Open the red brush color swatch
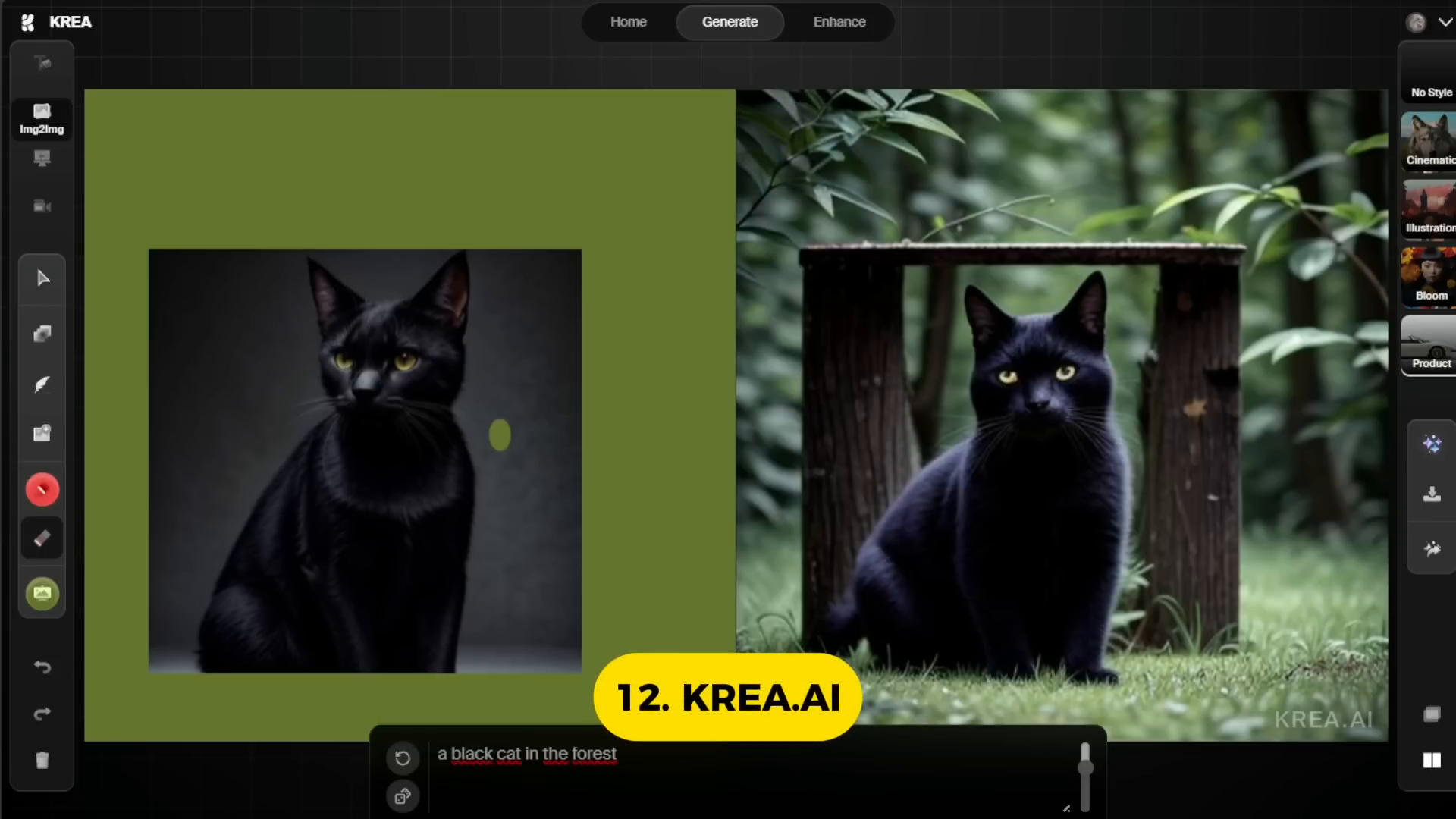 coord(42,490)
